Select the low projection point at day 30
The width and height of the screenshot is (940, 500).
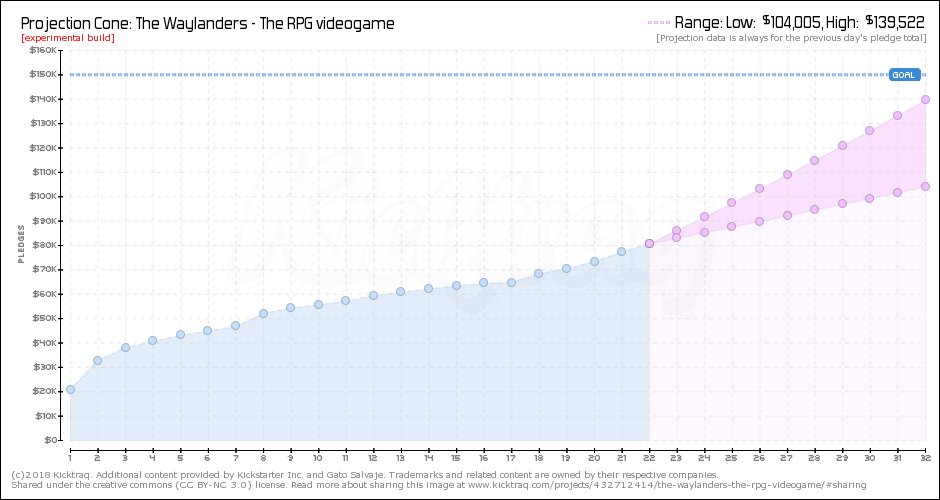coord(869,198)
